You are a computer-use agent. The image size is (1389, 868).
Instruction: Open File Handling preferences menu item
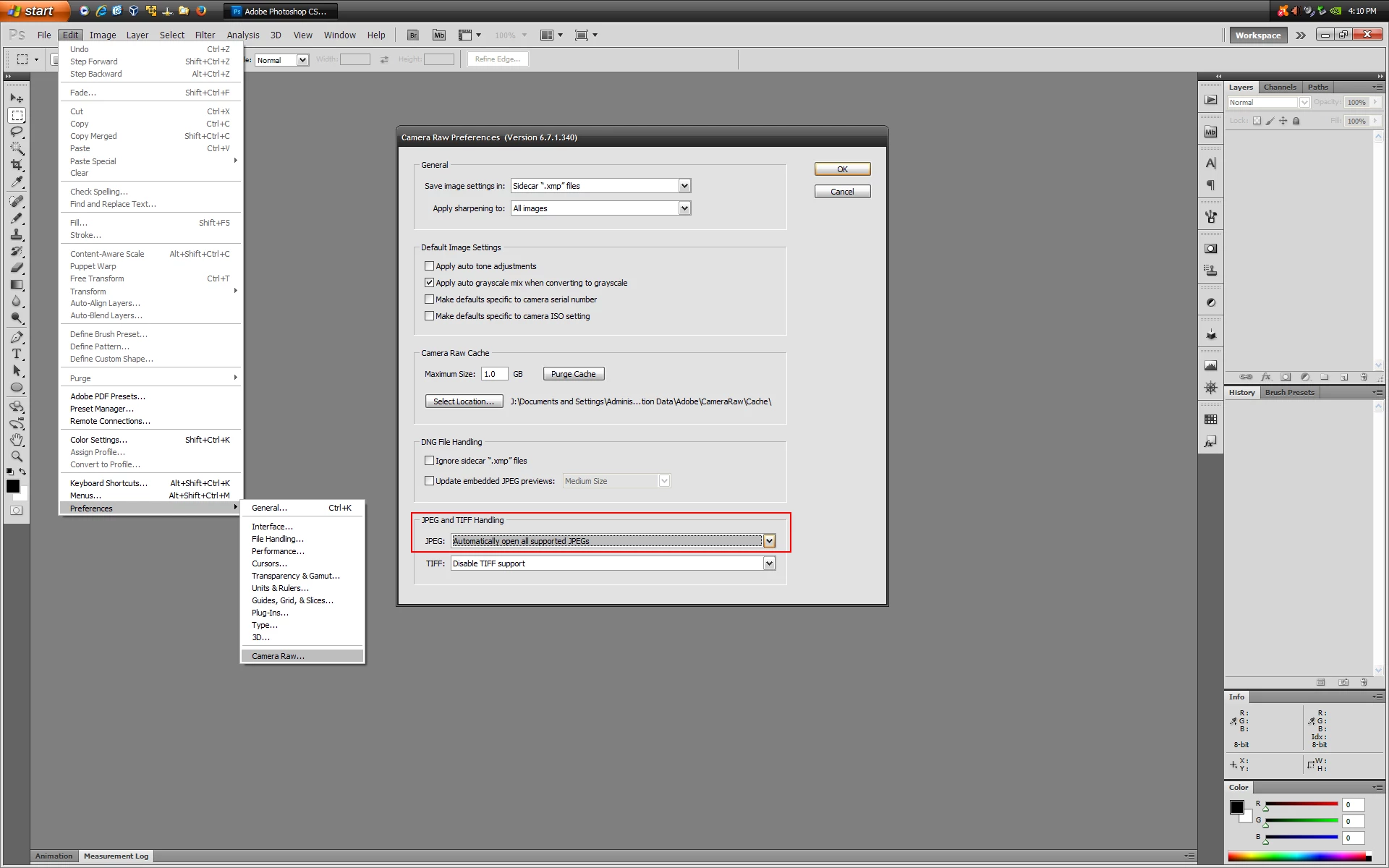(277, 539)
